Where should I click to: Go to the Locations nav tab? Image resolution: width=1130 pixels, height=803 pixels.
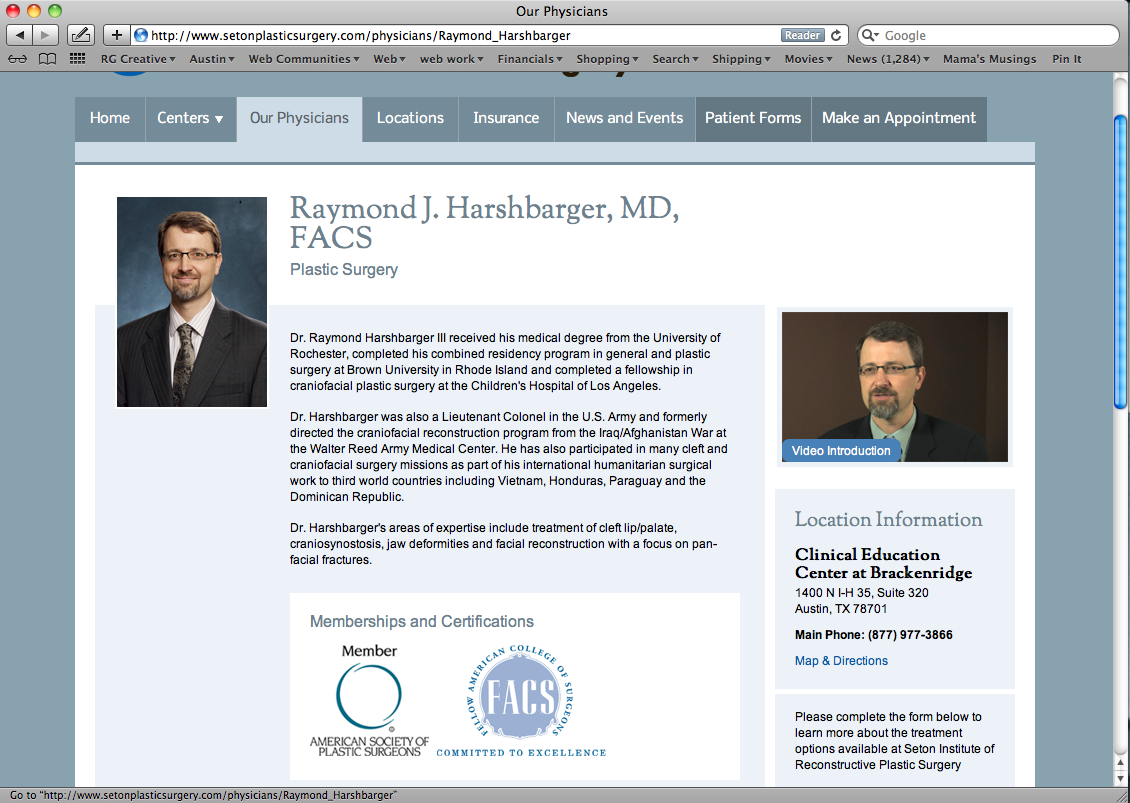(x=410, y=118)
